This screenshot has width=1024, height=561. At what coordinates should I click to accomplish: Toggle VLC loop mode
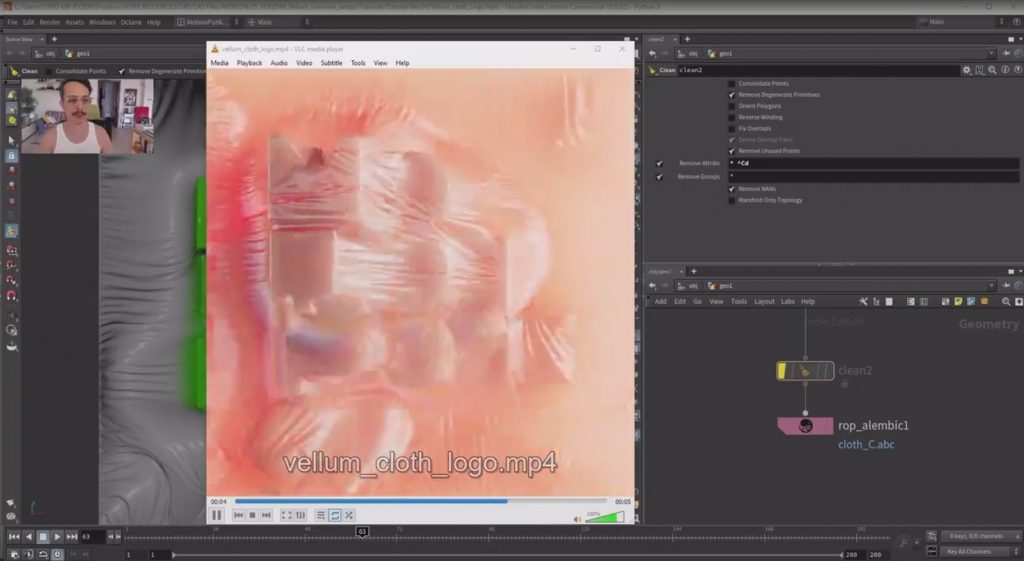[x=335, y=515]
